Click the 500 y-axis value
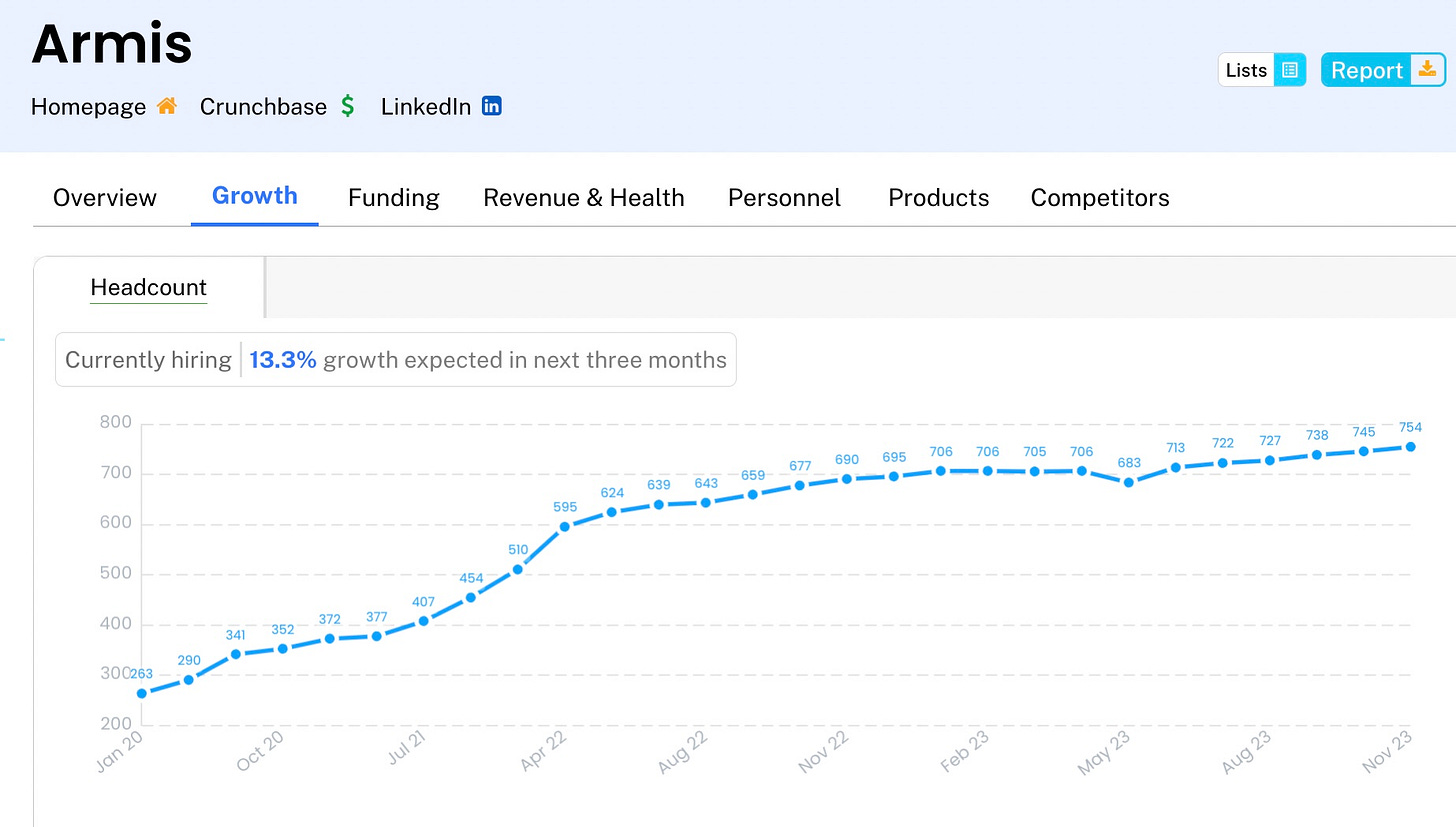Viewport: 1456px width, 827px height. (116, 574)
